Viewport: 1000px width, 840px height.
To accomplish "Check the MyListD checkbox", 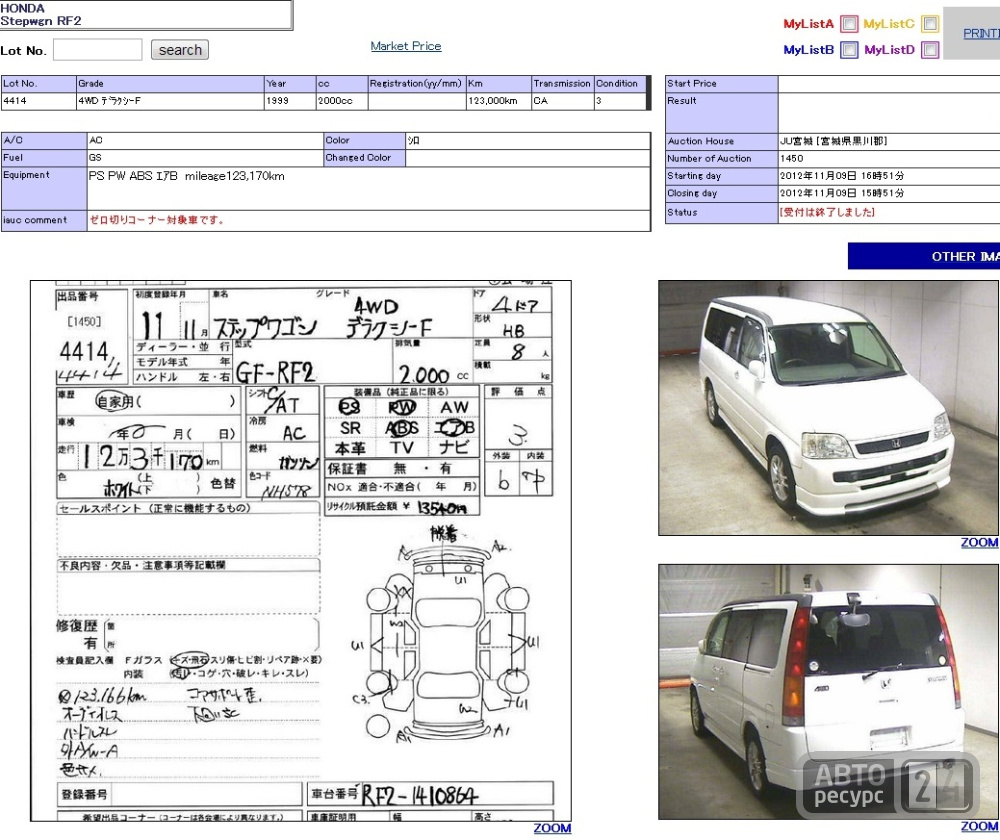I will 930,50.
